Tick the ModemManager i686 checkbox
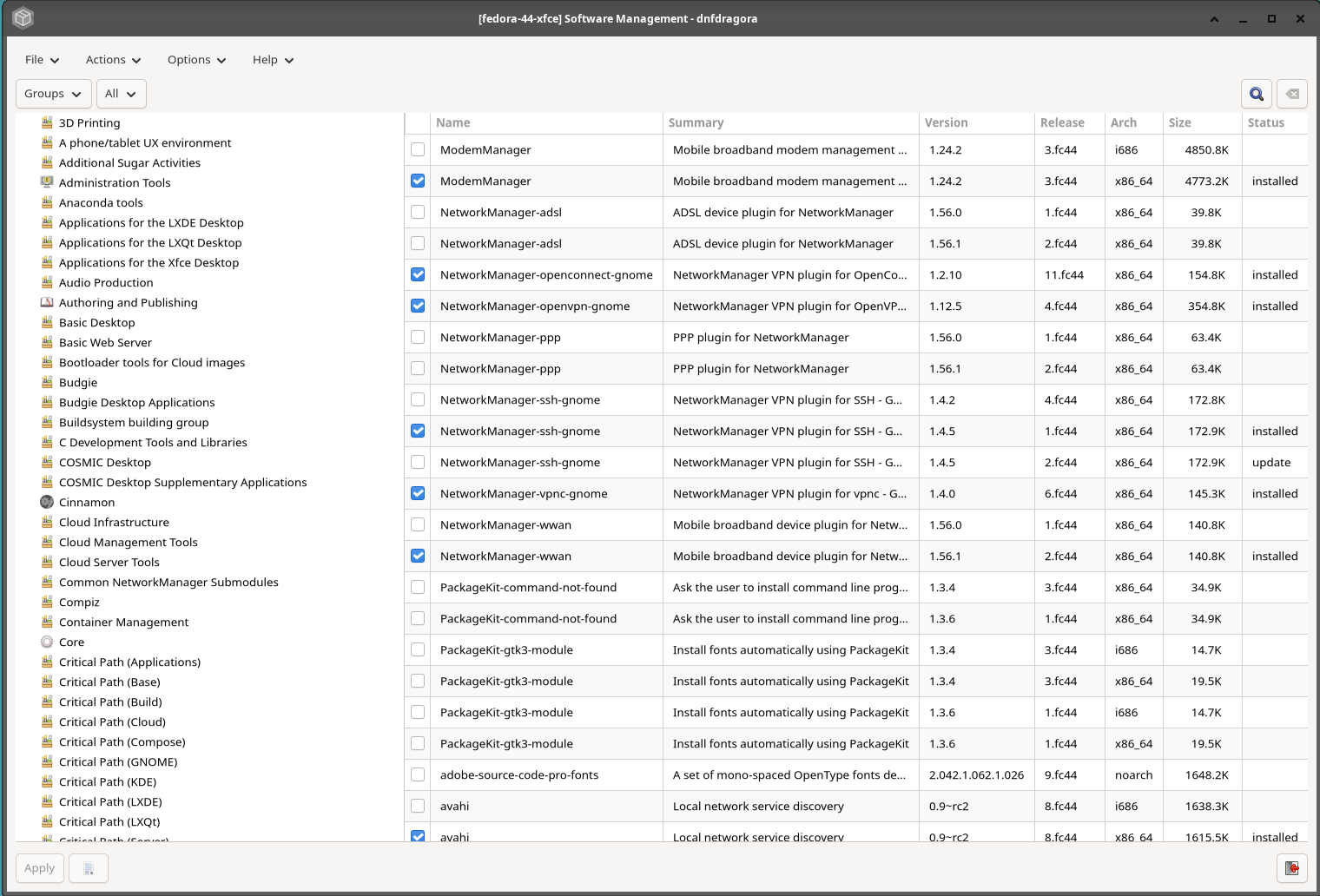 tap(418, 149)
